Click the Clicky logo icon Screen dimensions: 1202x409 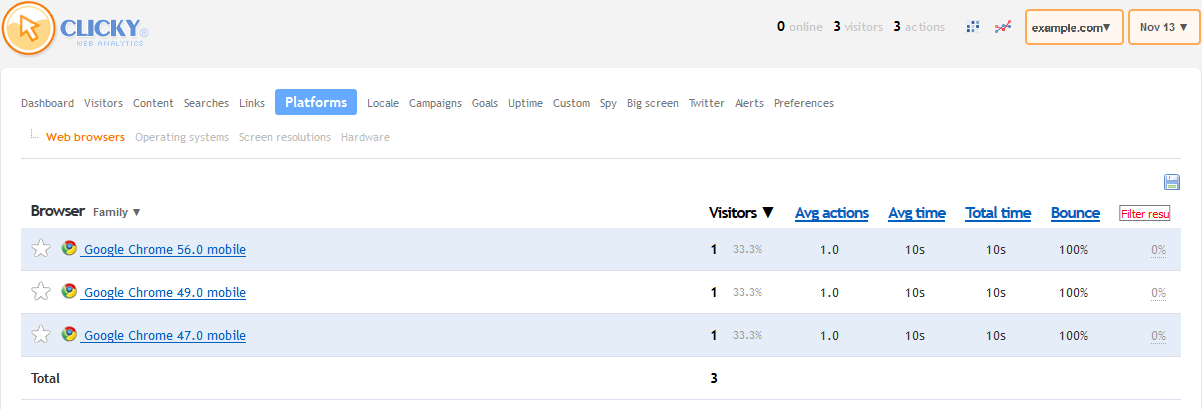click(x=29, y=28)
